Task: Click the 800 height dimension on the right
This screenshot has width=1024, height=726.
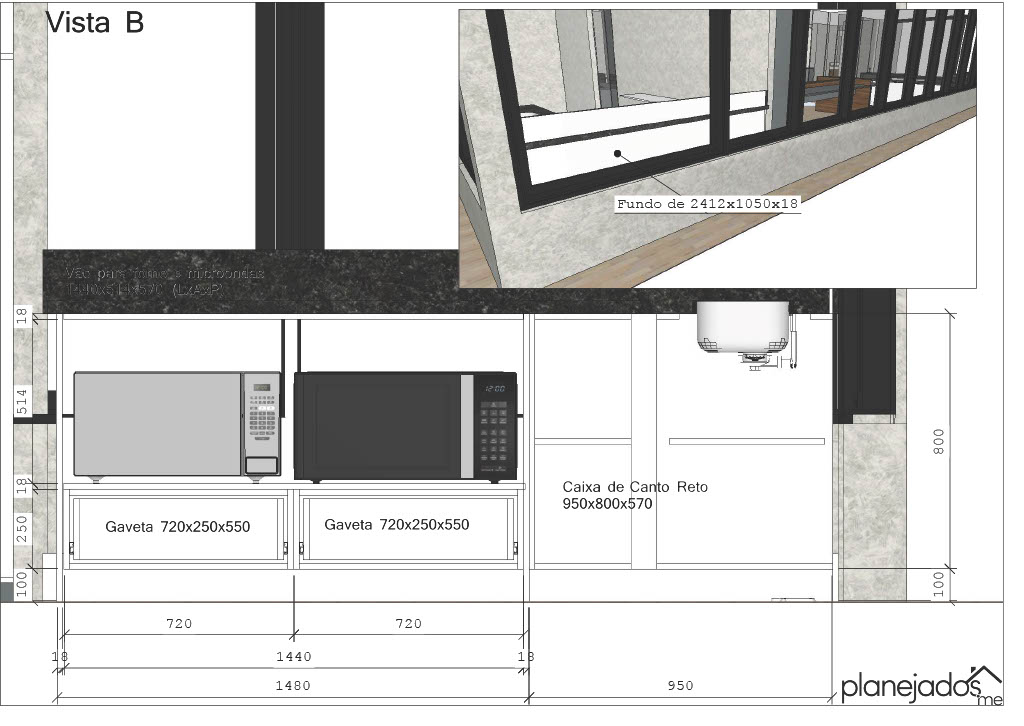Action: click(938, 442)
